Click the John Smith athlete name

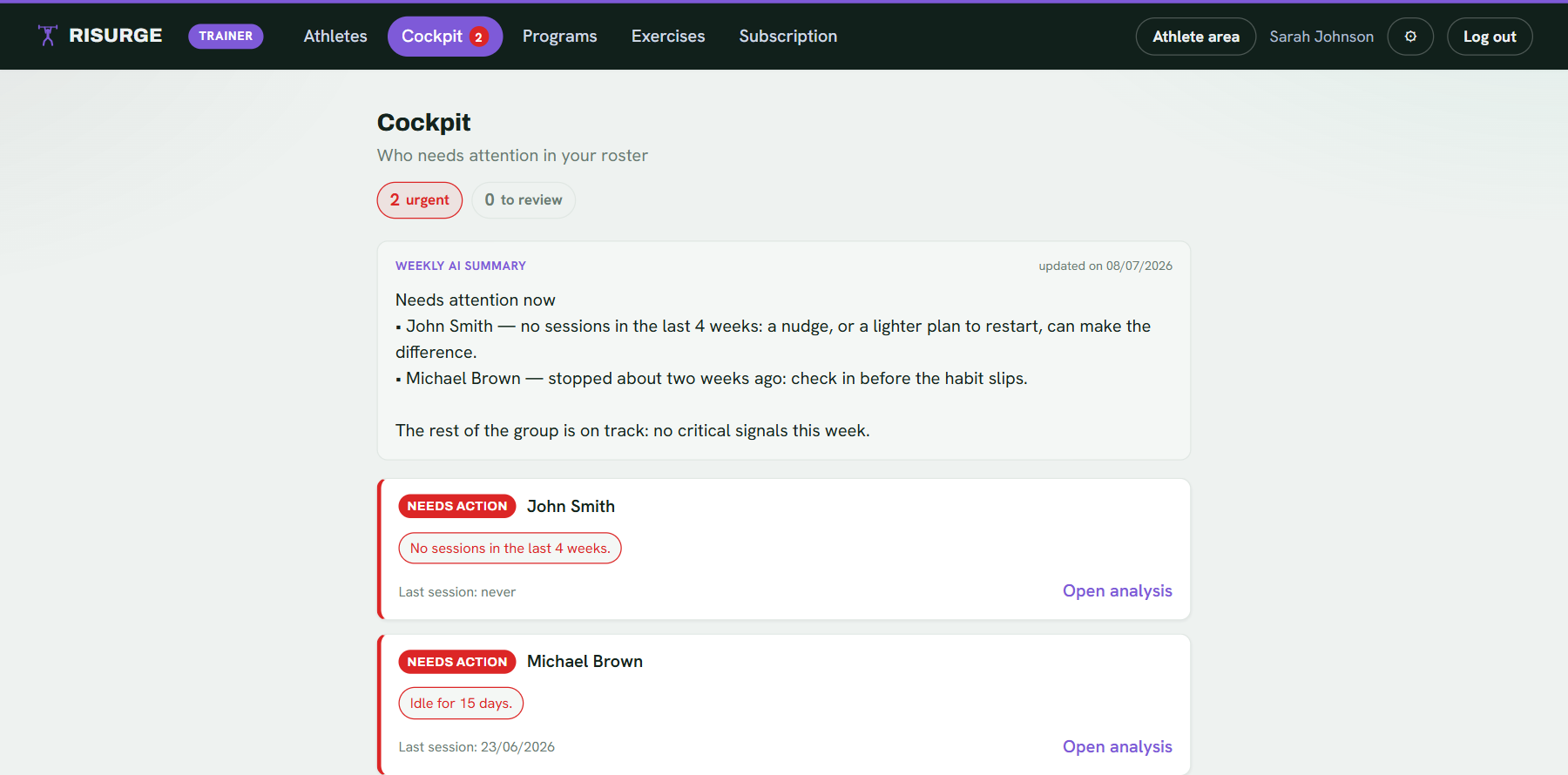coord(571,507)
